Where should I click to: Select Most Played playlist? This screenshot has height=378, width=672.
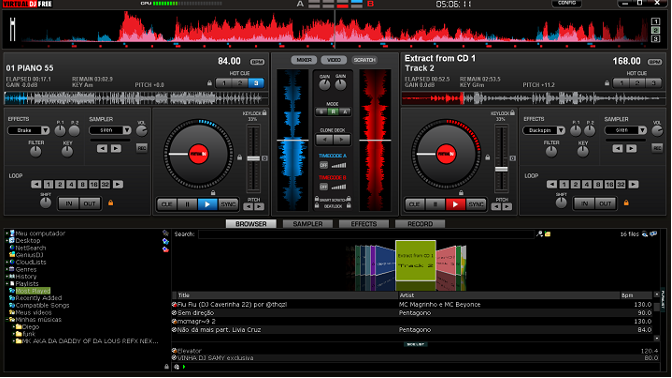[x=33, y=291]
